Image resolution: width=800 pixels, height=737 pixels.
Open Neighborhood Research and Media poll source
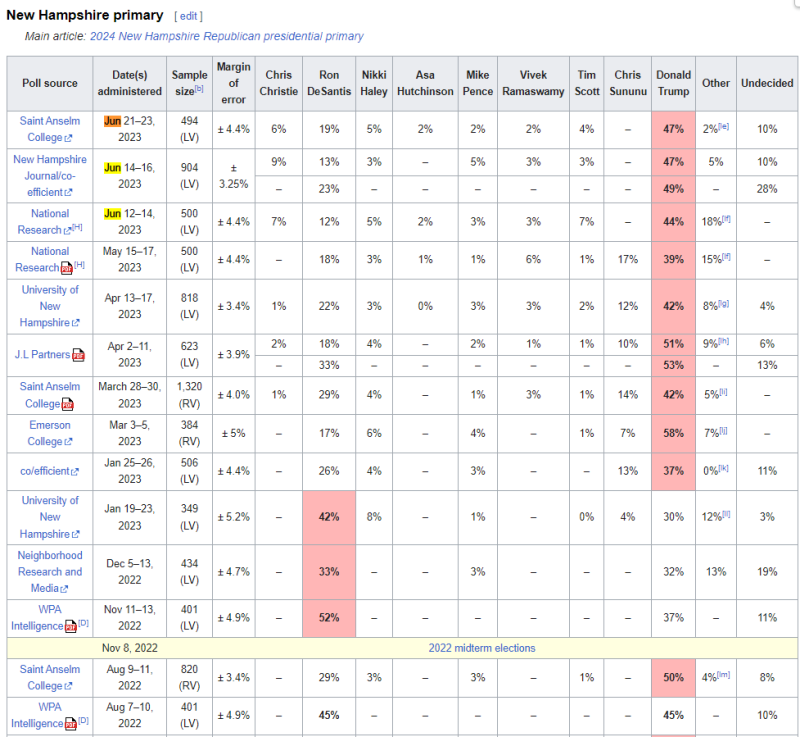[50, 571]
